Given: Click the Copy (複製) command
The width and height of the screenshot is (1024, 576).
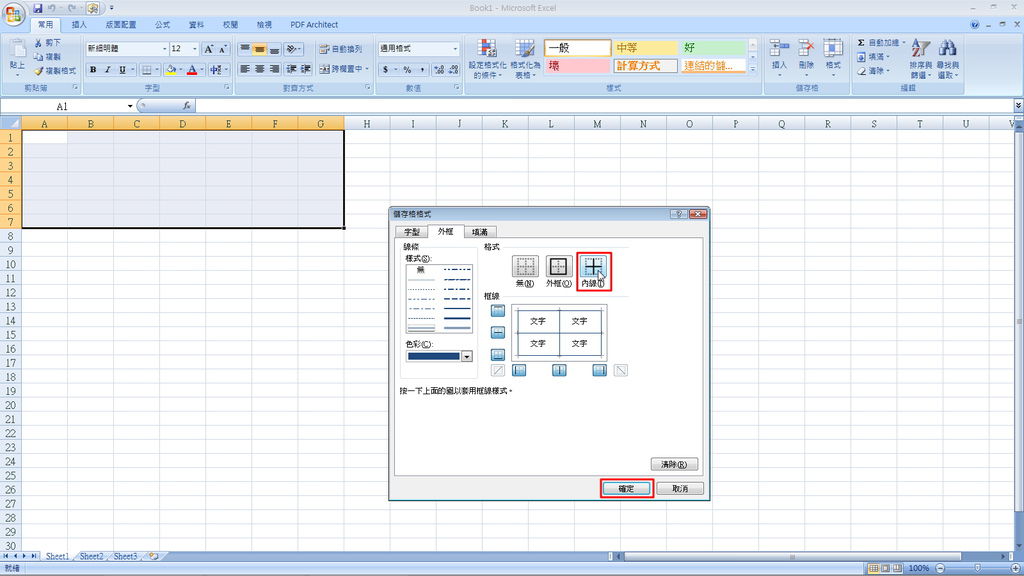Looking at the screenshot, I should tap(48, 57).
